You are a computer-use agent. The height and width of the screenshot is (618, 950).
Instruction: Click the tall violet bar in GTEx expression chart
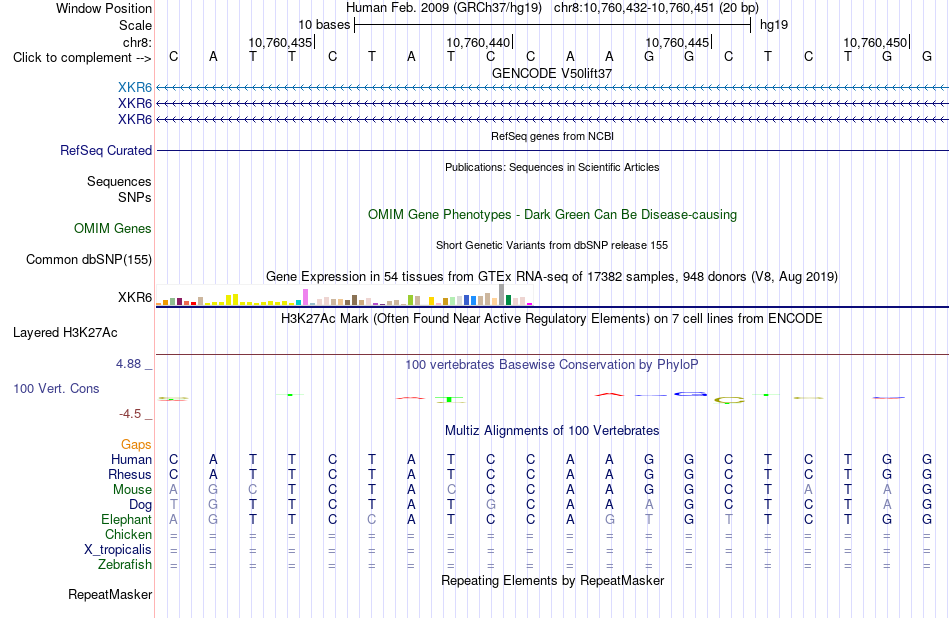[x=306, y=297]
